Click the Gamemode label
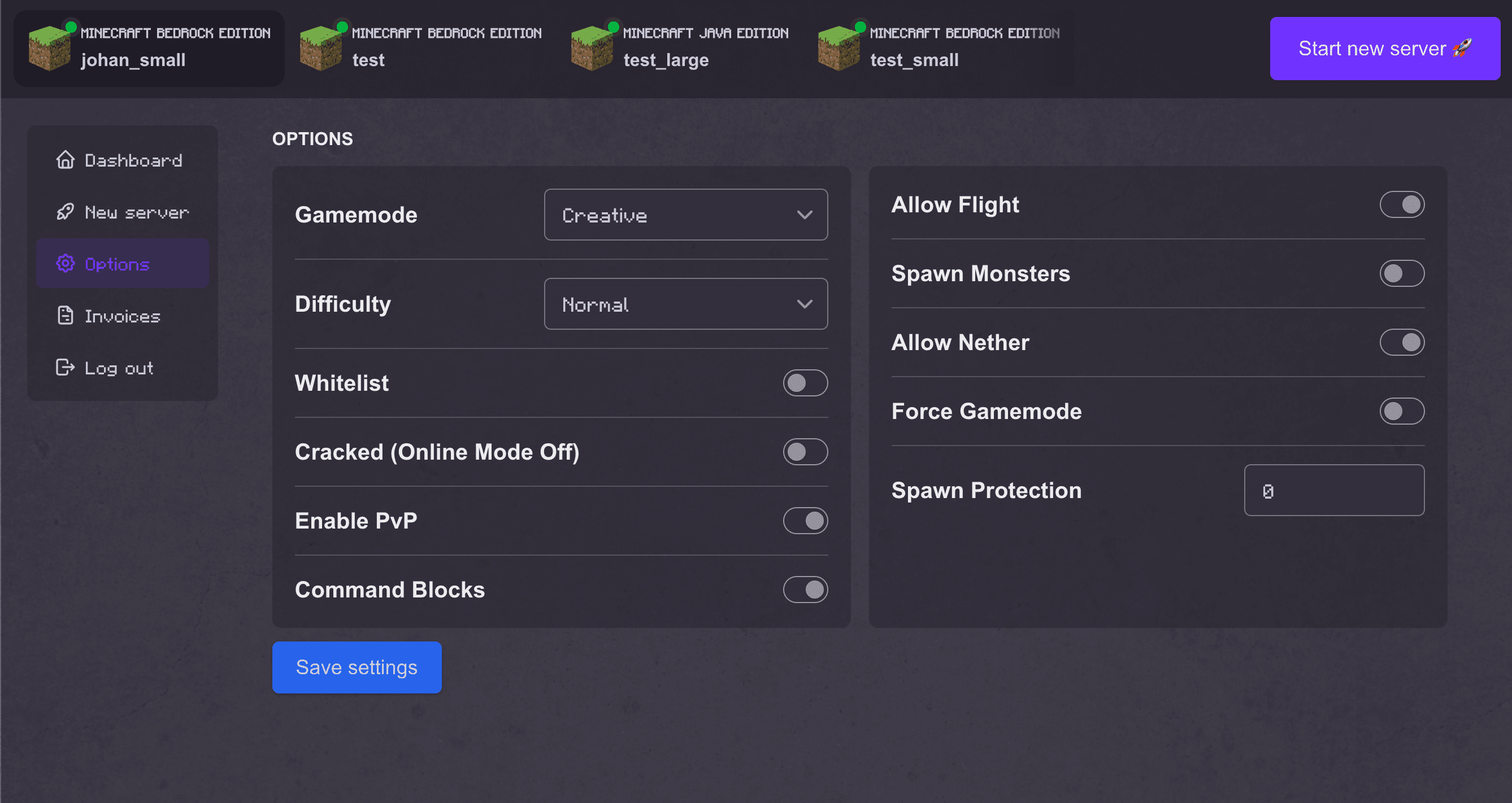 tap(357, 215)
